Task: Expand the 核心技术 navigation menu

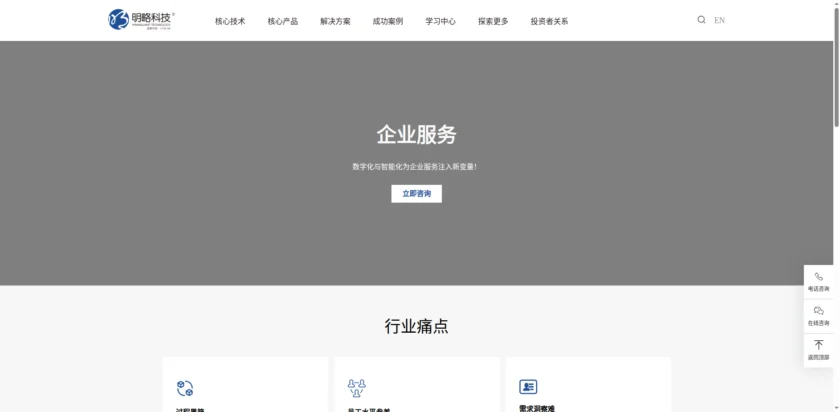Action: tap(230, 21)
